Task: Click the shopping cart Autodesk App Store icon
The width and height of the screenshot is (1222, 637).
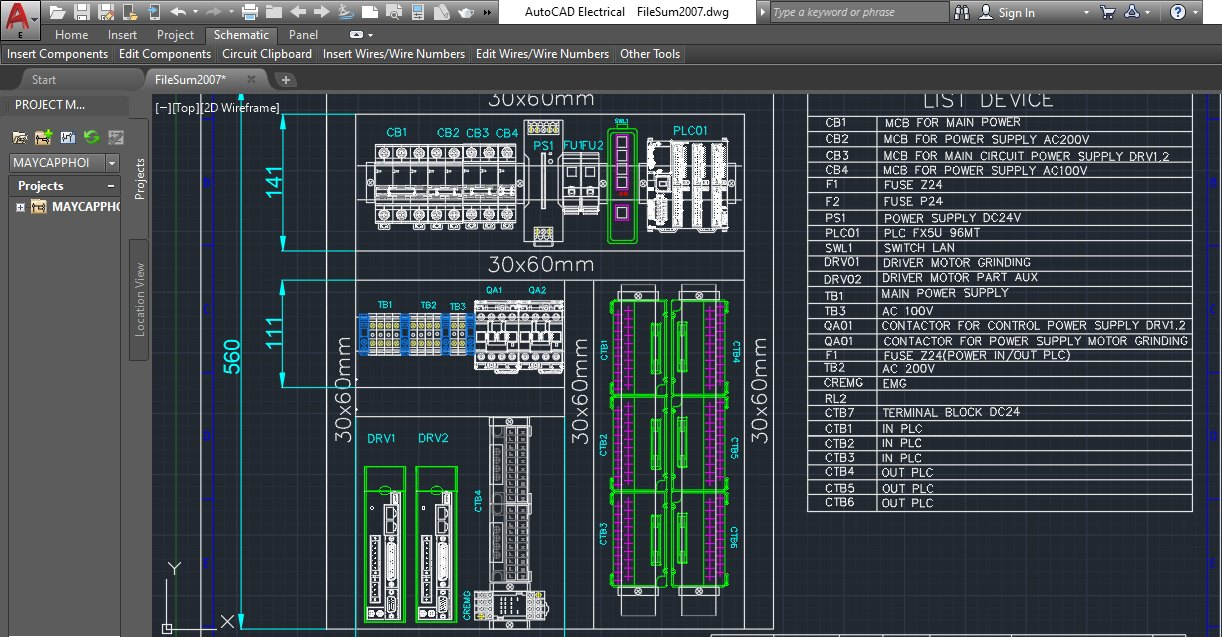Action: click(1107, 12)
